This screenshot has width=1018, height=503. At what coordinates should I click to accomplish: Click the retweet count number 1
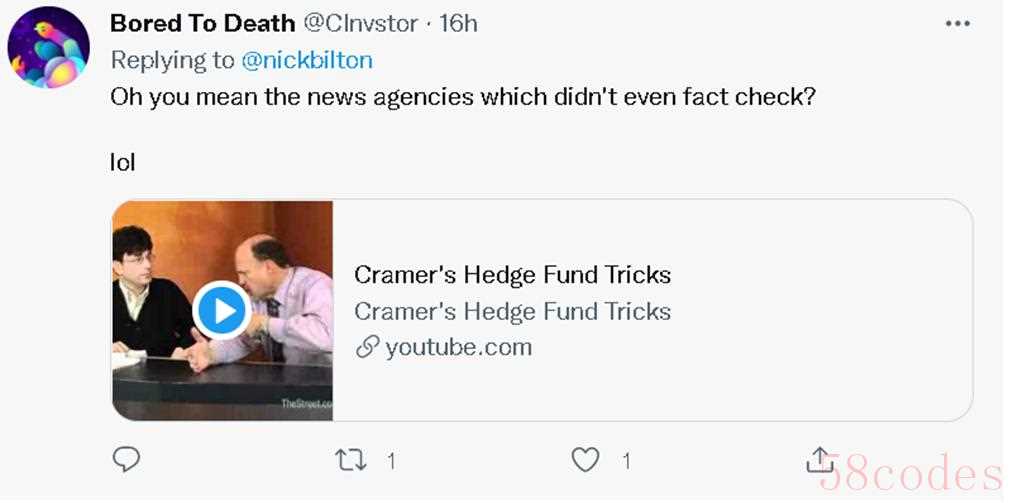(x=391, y=461)
